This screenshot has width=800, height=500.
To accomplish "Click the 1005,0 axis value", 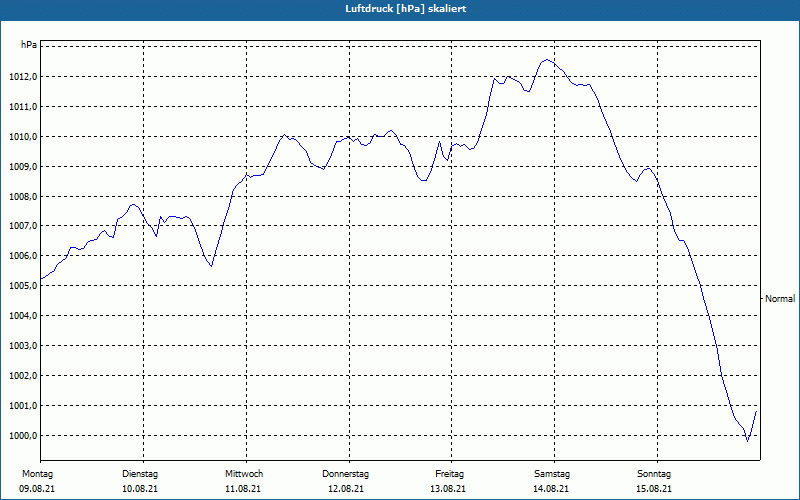I will pyautogui.click(x=23, y=286).
